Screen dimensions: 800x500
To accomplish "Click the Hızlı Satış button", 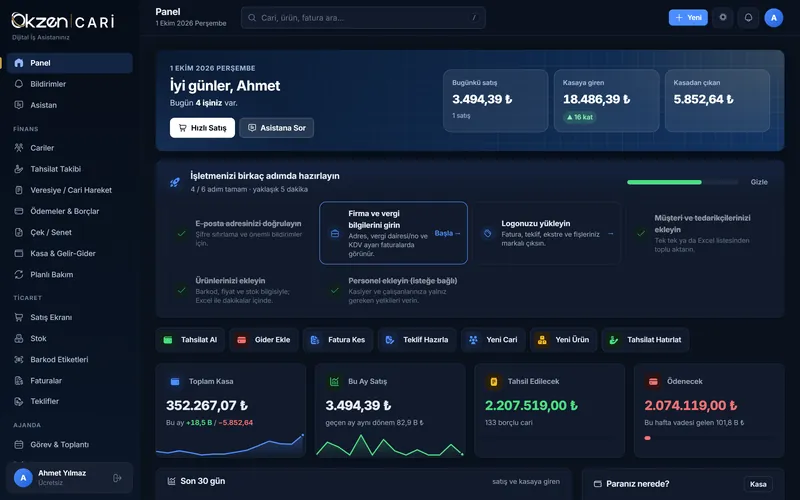I will coord(202,128).
